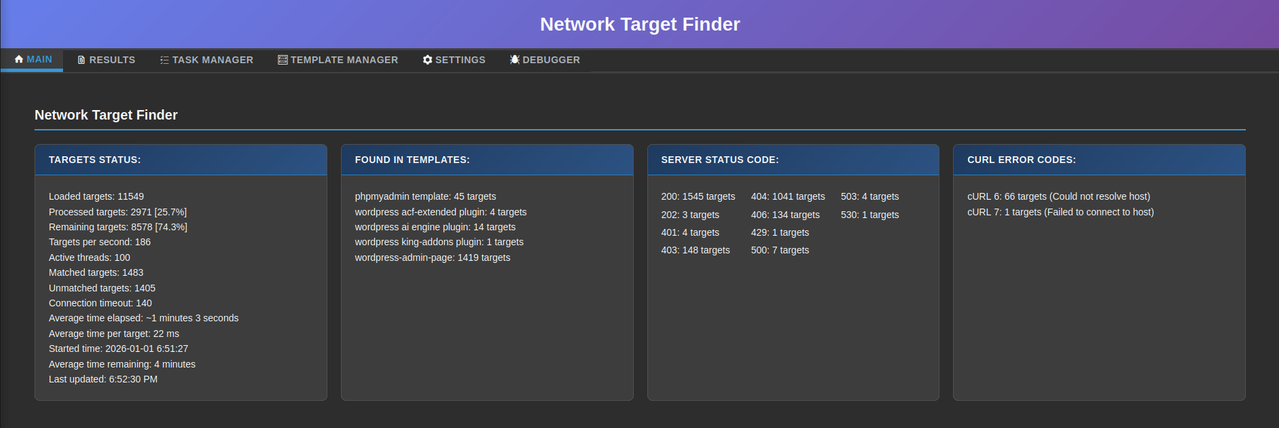This screenshot has height=428, width=1279.
Task: Click the home icon on Main tab
Action: coord(19,60)
